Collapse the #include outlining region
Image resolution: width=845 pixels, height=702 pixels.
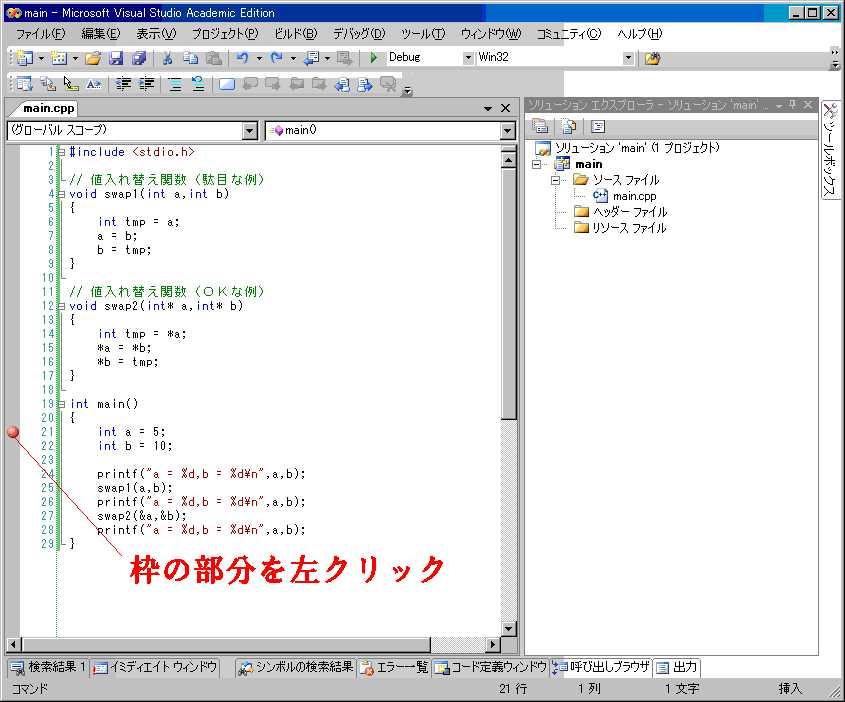[61, 152]
